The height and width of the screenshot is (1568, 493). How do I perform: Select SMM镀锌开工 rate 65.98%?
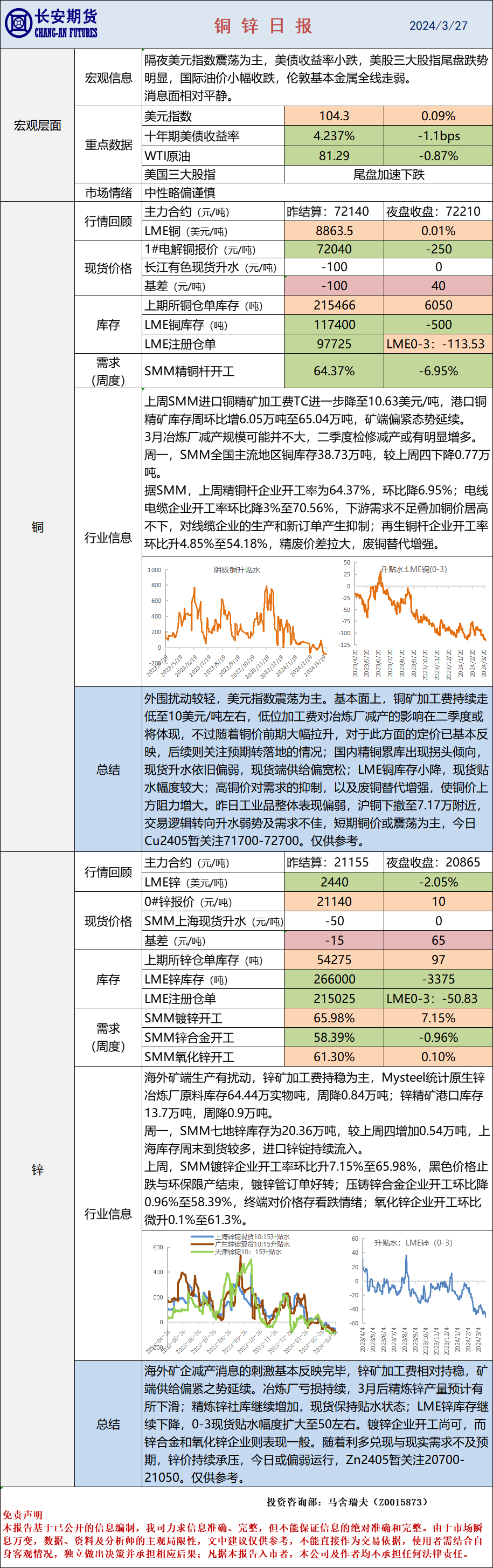pos(334,1017)
